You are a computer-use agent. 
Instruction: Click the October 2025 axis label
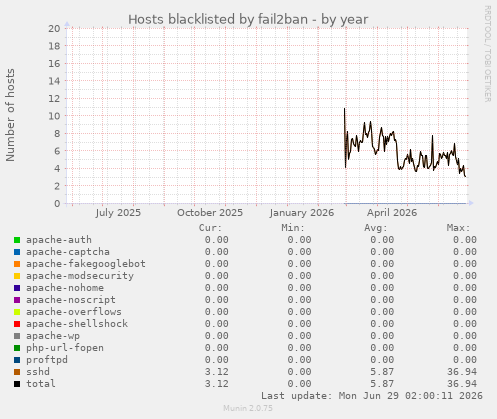(210, 213)
